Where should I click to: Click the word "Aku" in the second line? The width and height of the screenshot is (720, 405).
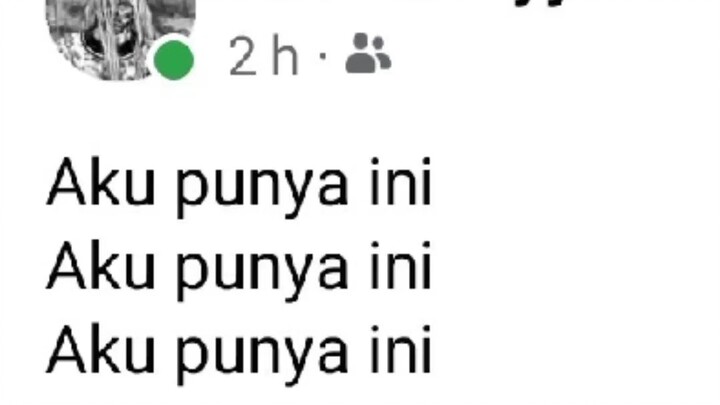101,265
